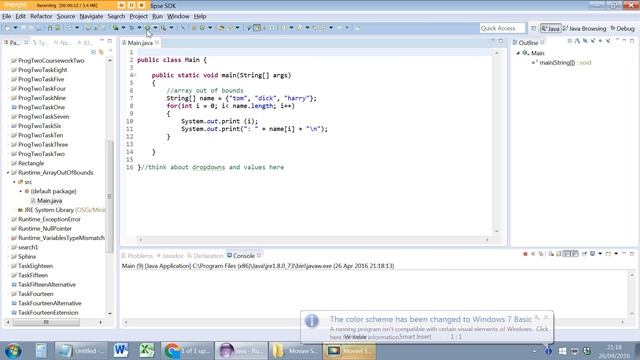The image size is (640, 360).
Task: Open Excel from the taskbar
Action: click(147, 351)
